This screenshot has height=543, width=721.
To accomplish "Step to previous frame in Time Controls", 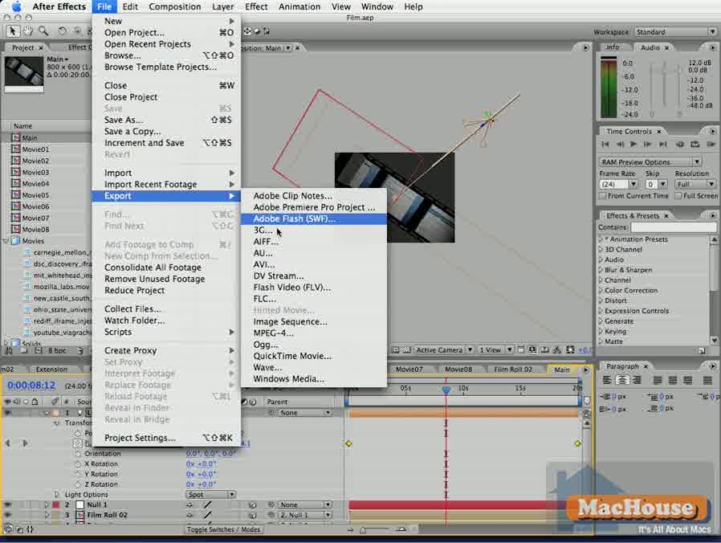I will tap(620, 144).
